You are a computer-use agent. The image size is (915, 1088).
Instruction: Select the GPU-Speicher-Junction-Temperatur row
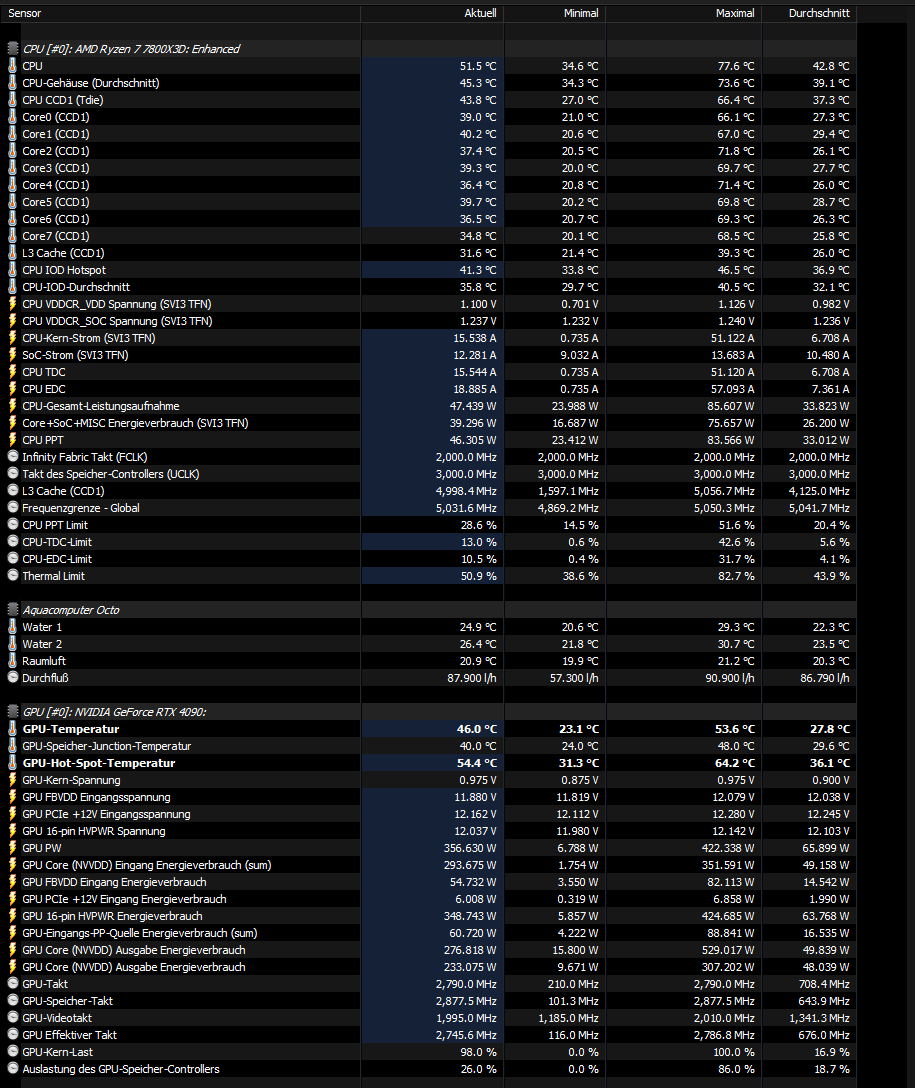[x=429, y=746]
